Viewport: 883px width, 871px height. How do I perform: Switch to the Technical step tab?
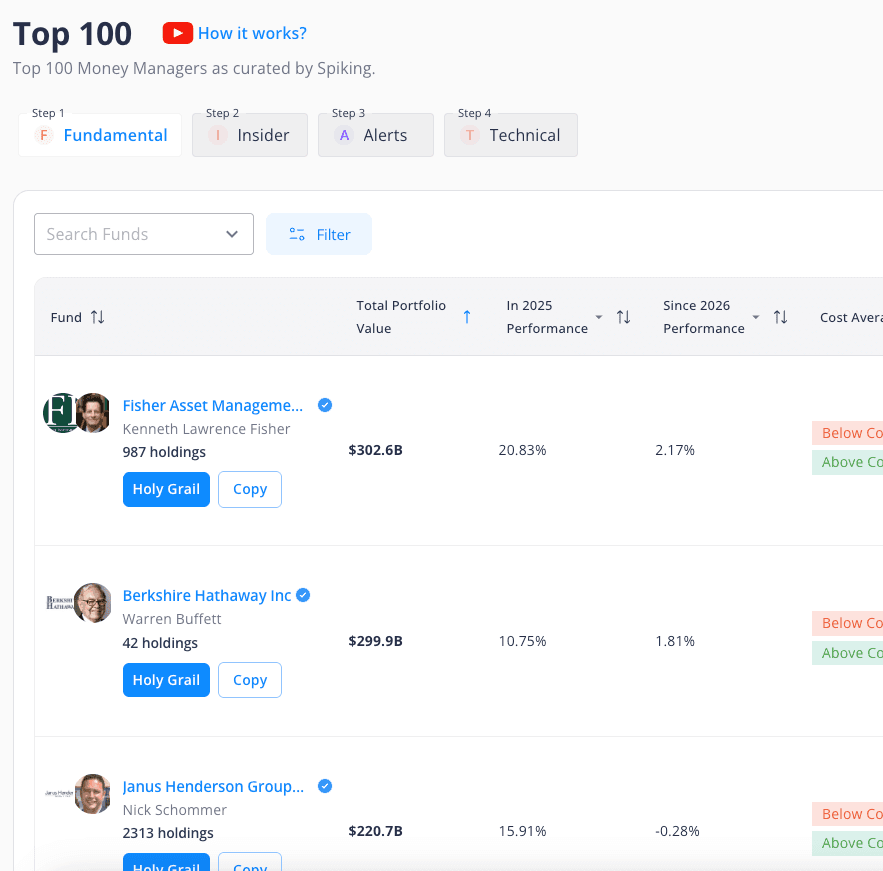tap(511, 134)
